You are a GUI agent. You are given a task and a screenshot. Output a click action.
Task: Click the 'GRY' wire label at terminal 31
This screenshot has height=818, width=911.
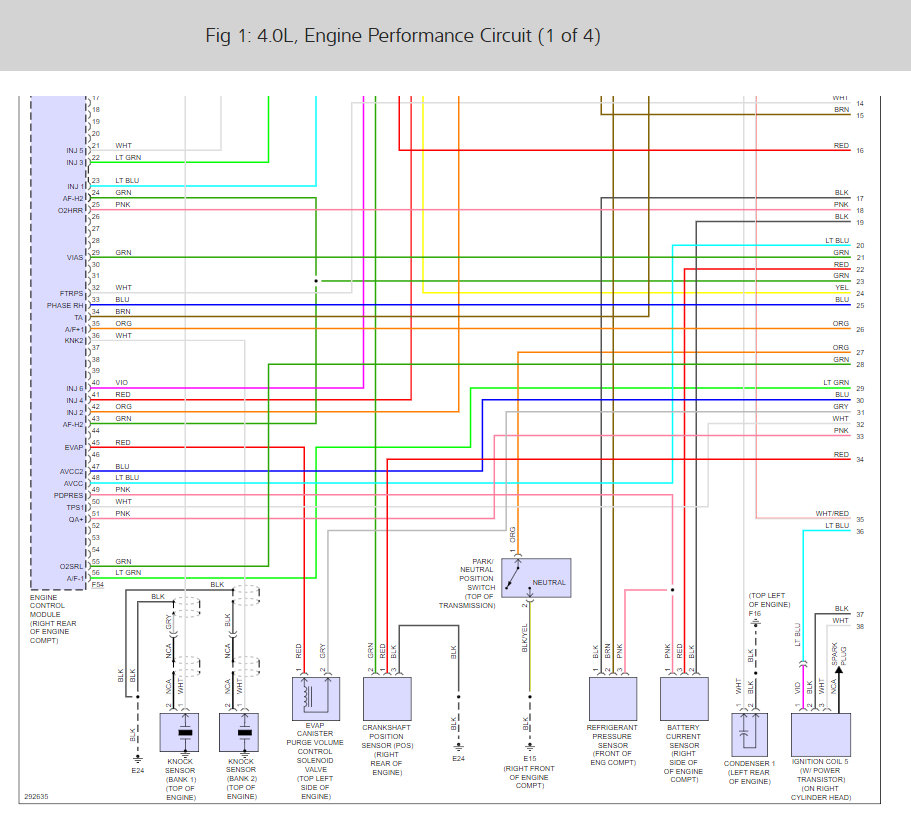point(841,407)
